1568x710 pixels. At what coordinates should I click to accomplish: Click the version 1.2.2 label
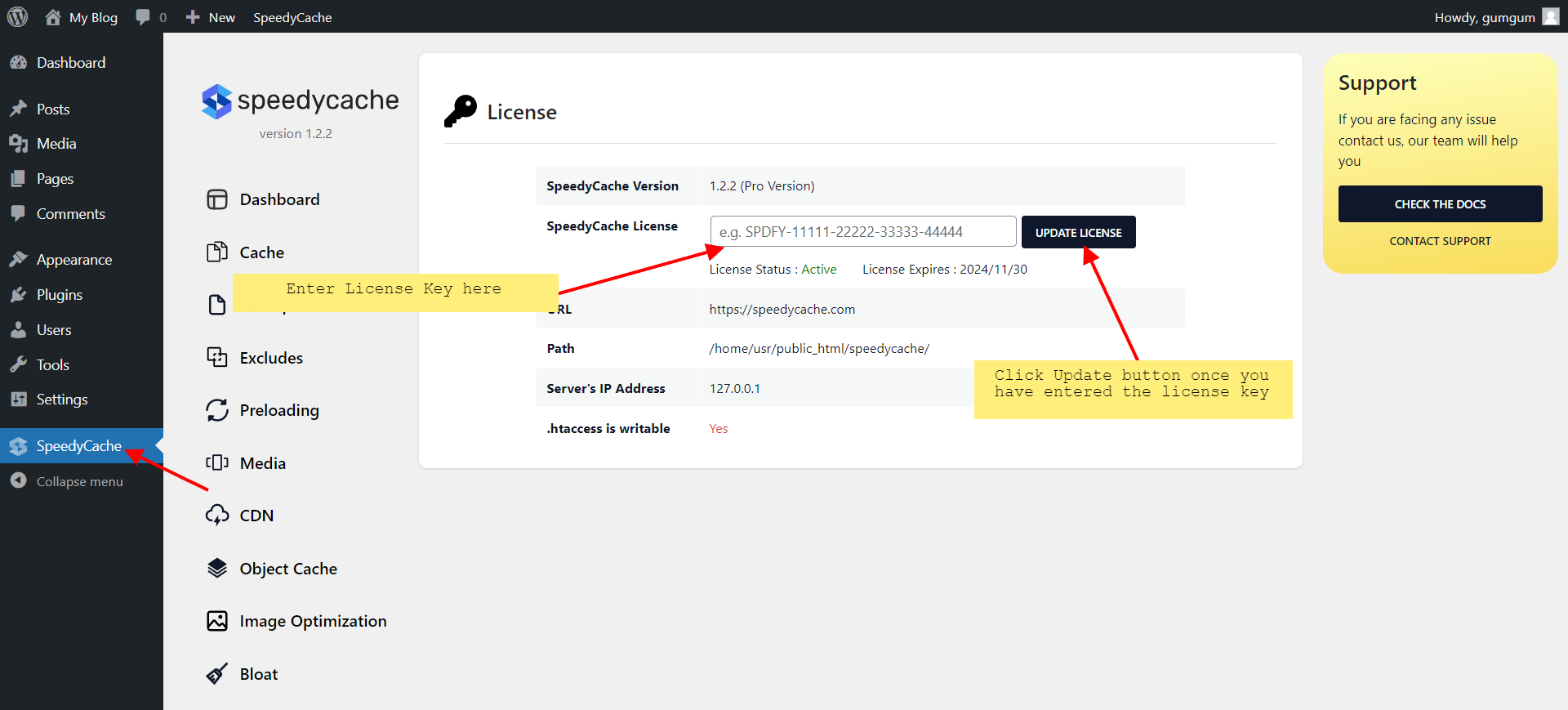pyautogui.click(x=296, y=133)
